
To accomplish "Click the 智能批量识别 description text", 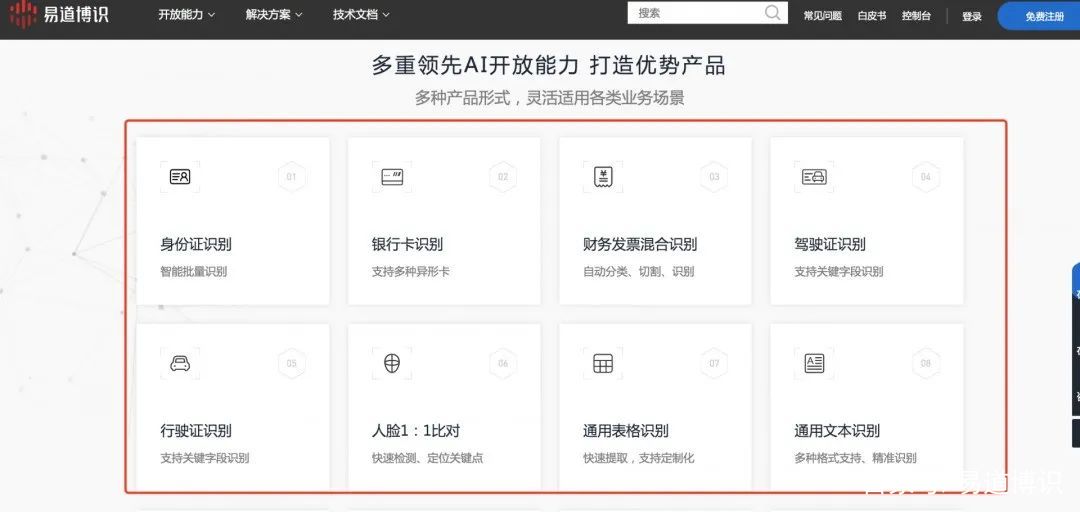I will tap(194, 272).
